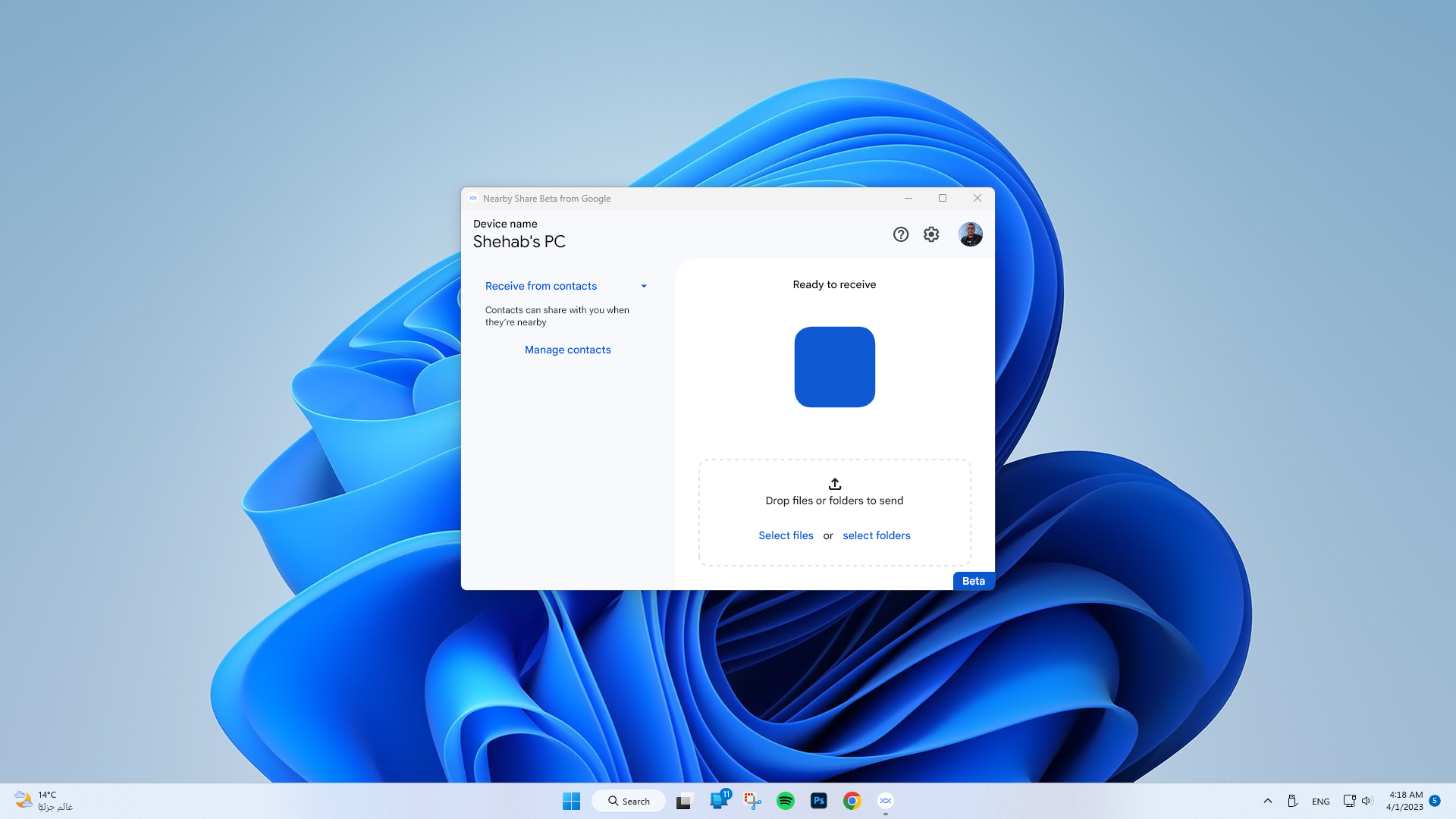Open Snipping Tool from the taskbar
Image resolution: width=1456 pixels, height=819 pixels.
(x=752, y=801)
